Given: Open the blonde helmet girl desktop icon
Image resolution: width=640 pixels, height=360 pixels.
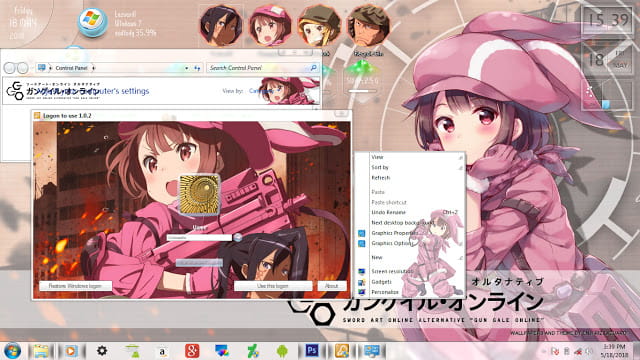Looking at the screenshot, I should tap(319, 25).
